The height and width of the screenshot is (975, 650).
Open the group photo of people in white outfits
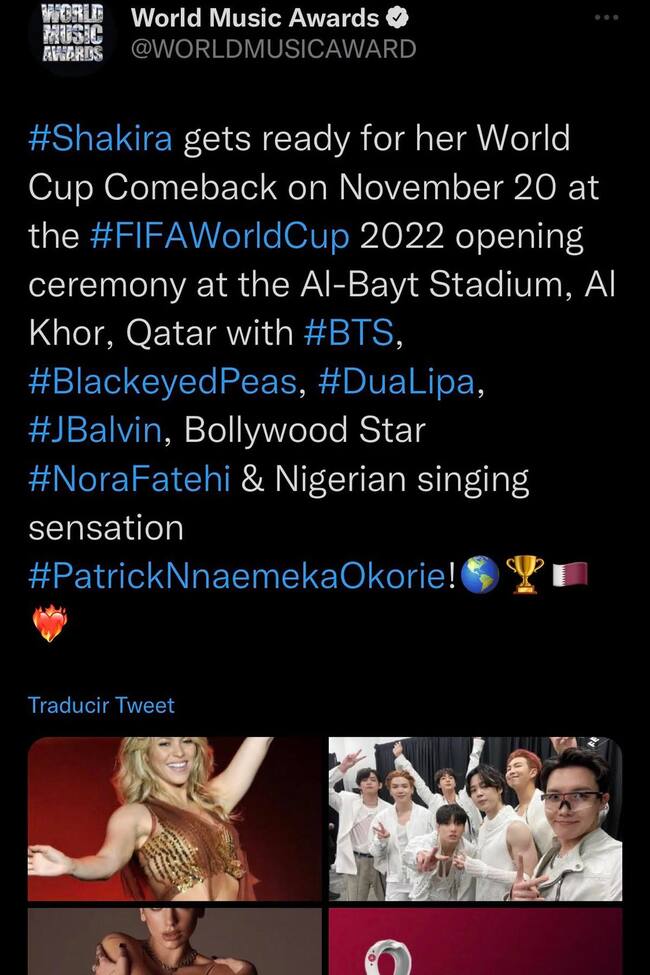point(475,817)
